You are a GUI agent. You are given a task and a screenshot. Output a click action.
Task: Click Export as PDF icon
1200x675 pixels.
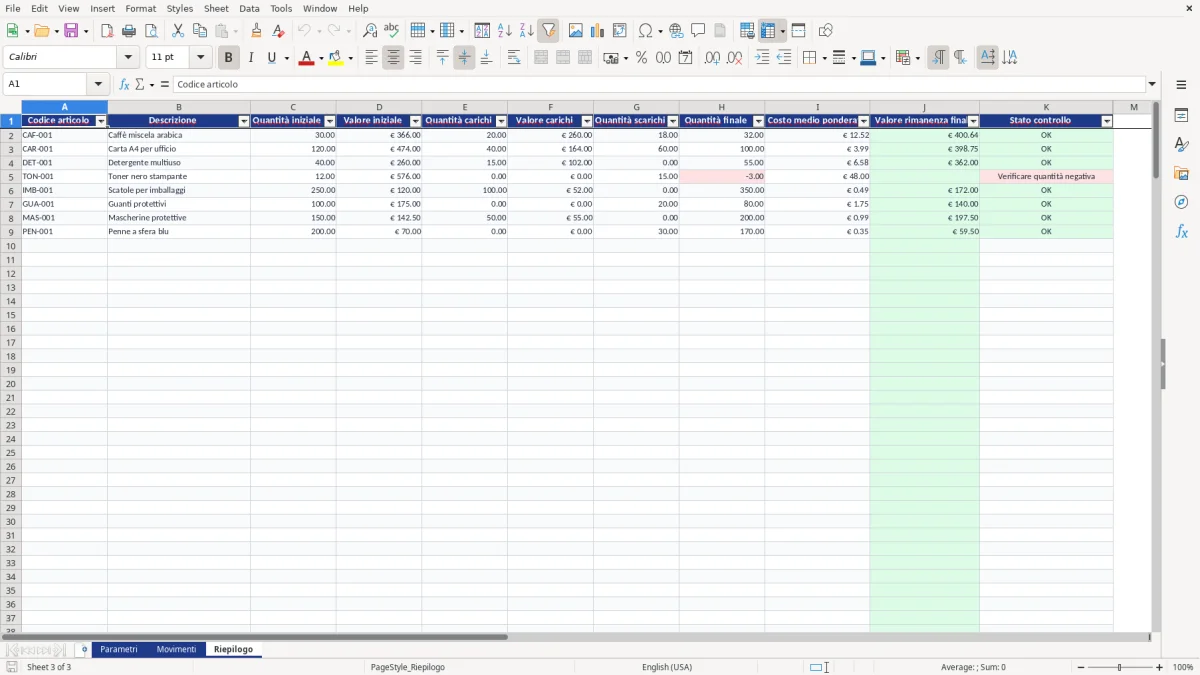coord(107,31)
